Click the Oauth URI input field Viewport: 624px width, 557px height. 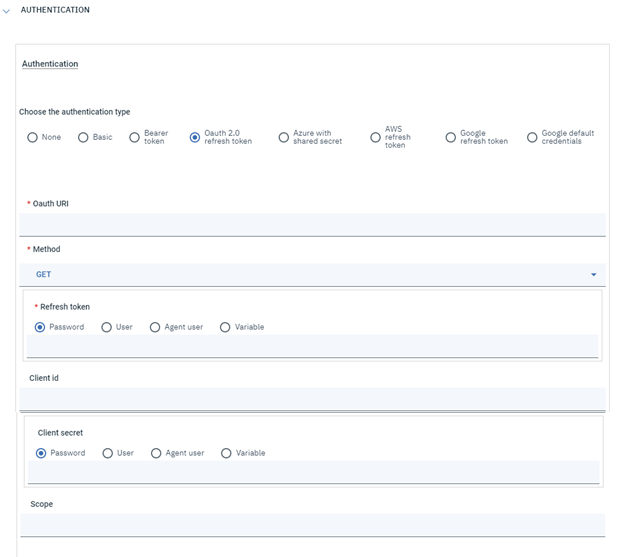click(312, 224)
